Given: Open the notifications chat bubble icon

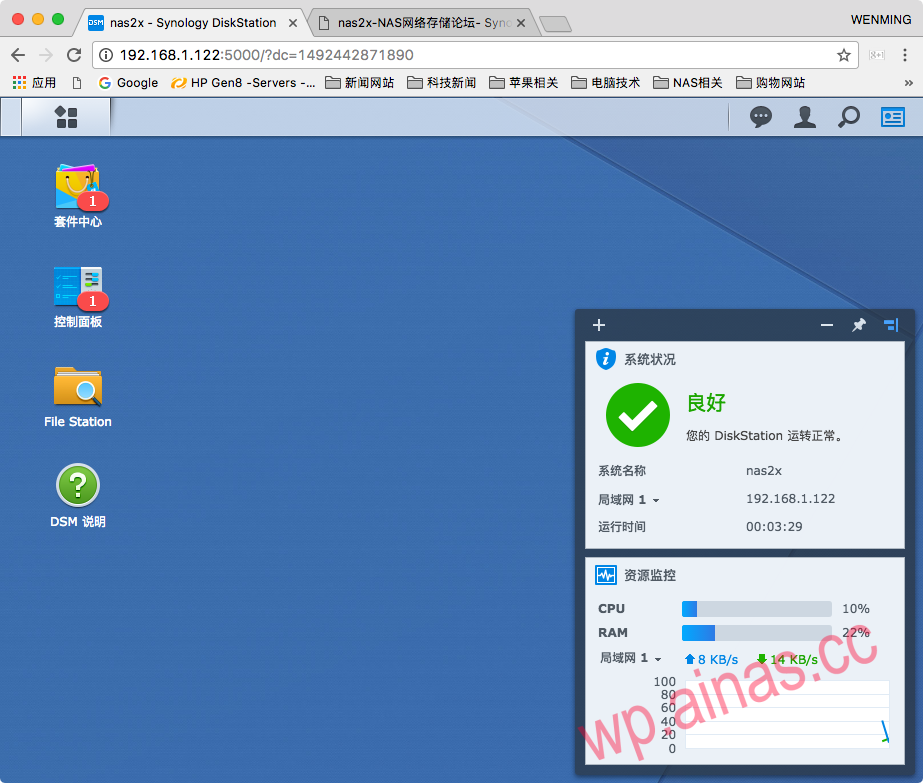Looking at the screenshot, I should click(761, 117).
